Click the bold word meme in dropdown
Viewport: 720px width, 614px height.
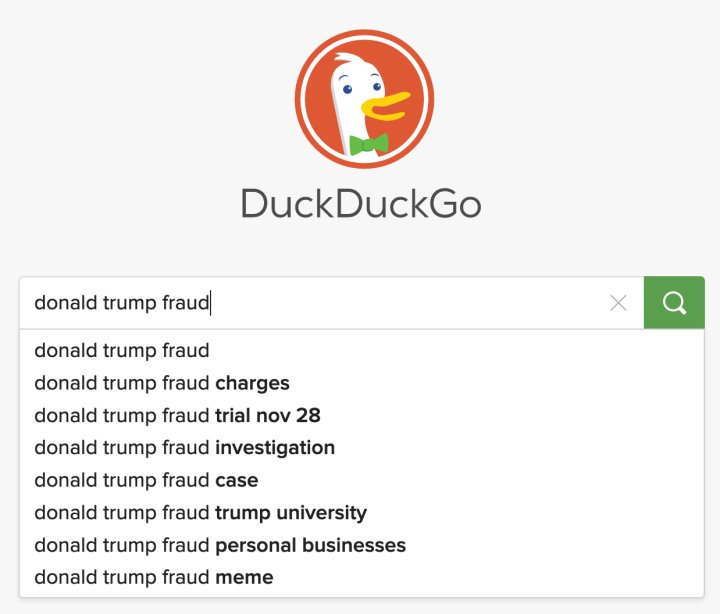pyautogui.click(x=244, y=577)
